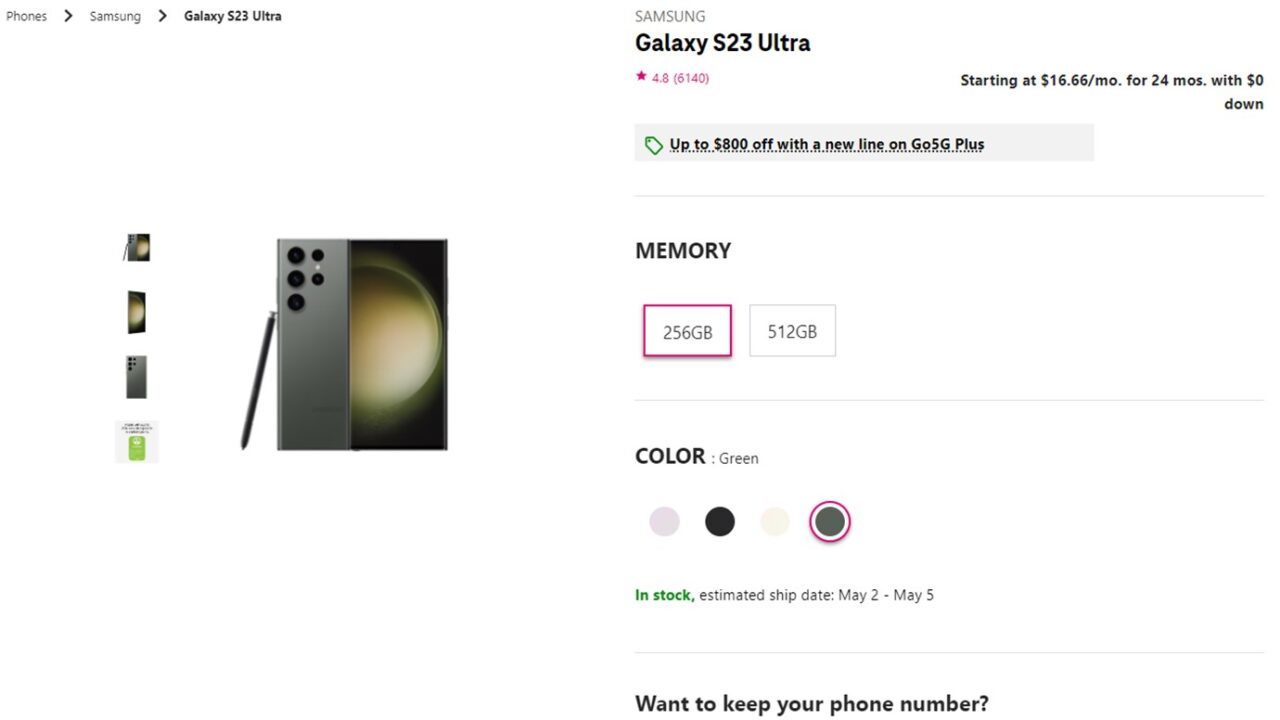Open the Samsung breadcrumb link
Image resolution: width=1280 pixels, height=720 pixels.
click(x=114, y=15)
